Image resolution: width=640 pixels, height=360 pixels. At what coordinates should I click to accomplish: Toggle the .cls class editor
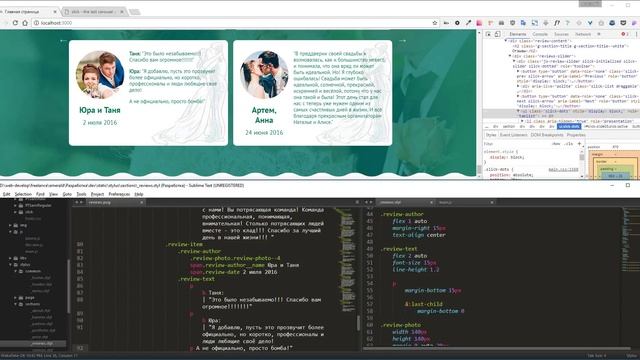(569, 144)
